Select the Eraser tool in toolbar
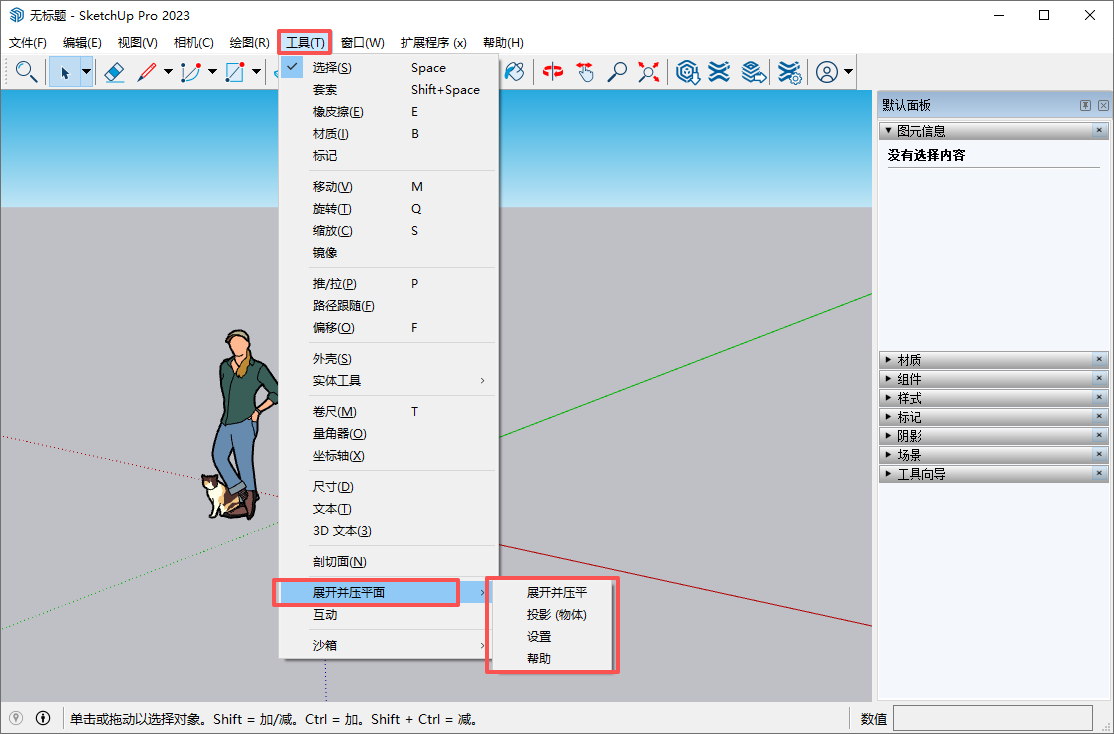The height and width of the screenshot is (734, 1114). coord(113,72)
